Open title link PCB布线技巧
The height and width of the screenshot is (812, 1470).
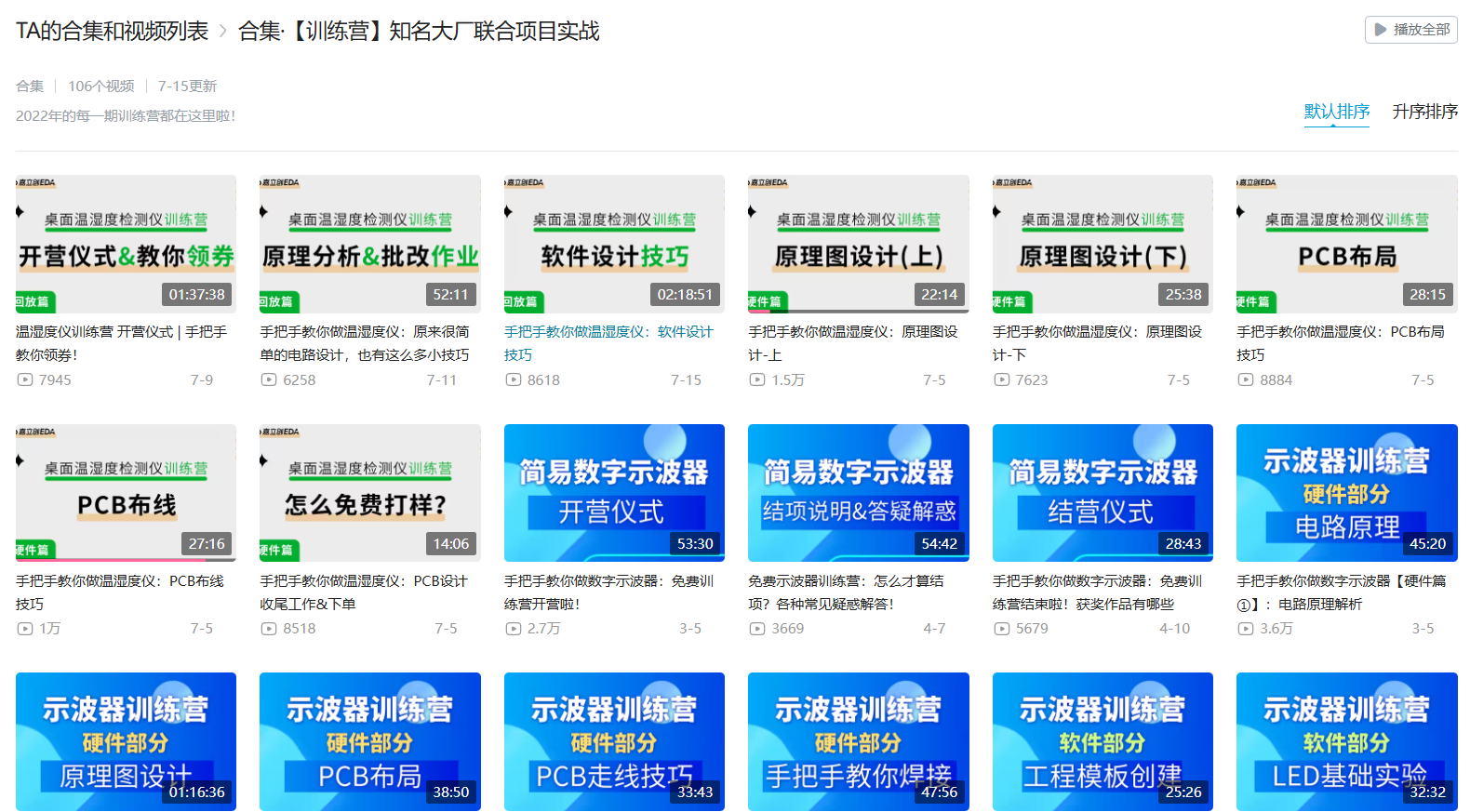[120, 592]
